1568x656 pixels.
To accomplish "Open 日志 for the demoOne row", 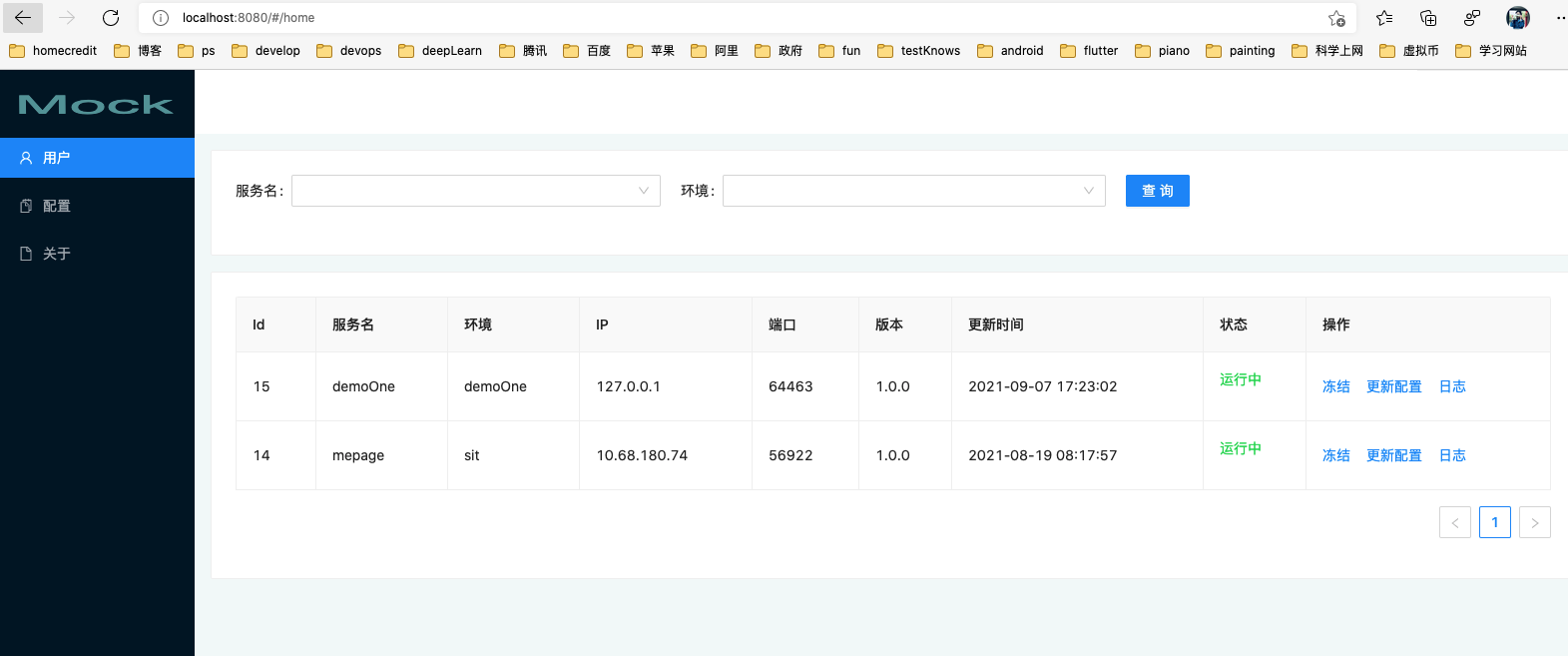I will [x=1452, y=386].
